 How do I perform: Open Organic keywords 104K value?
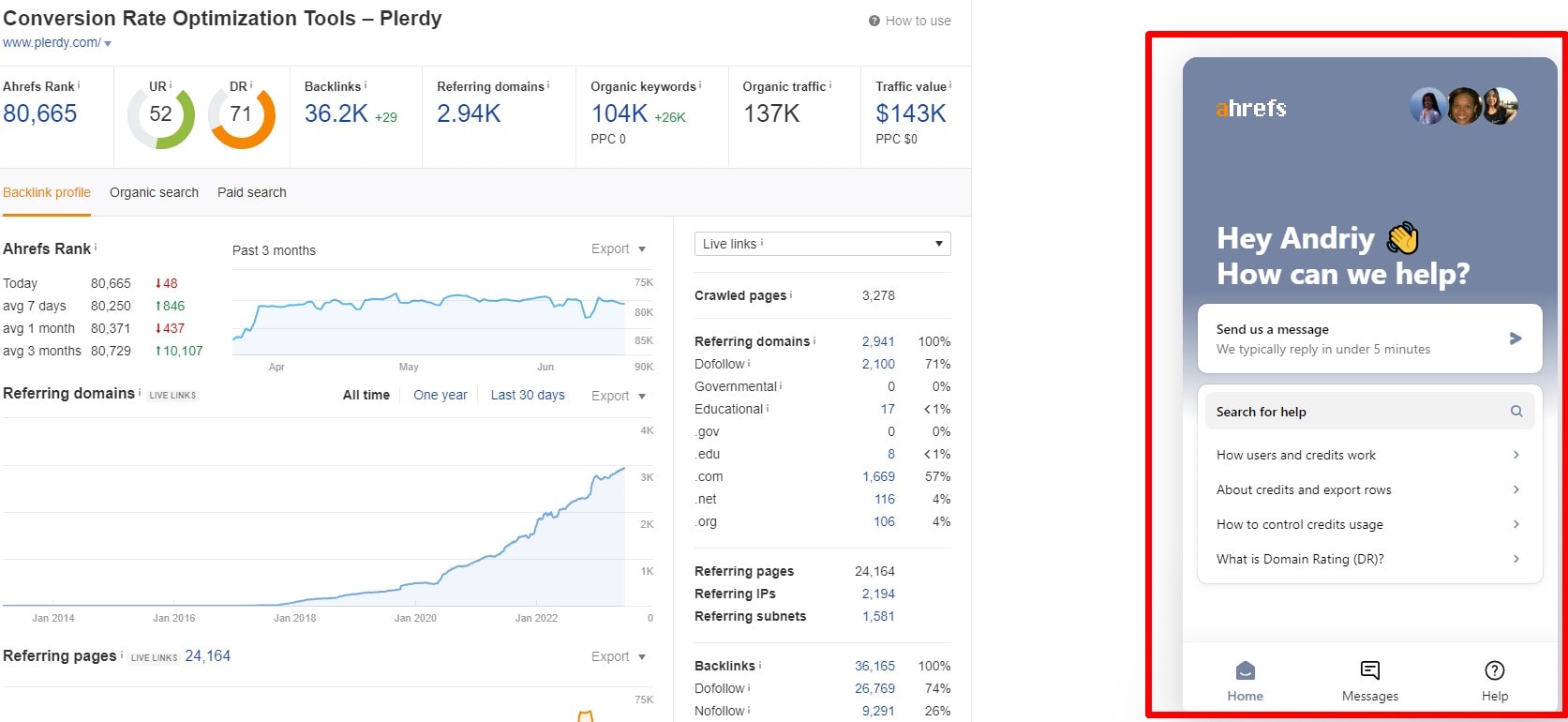[x=619, y=113]
